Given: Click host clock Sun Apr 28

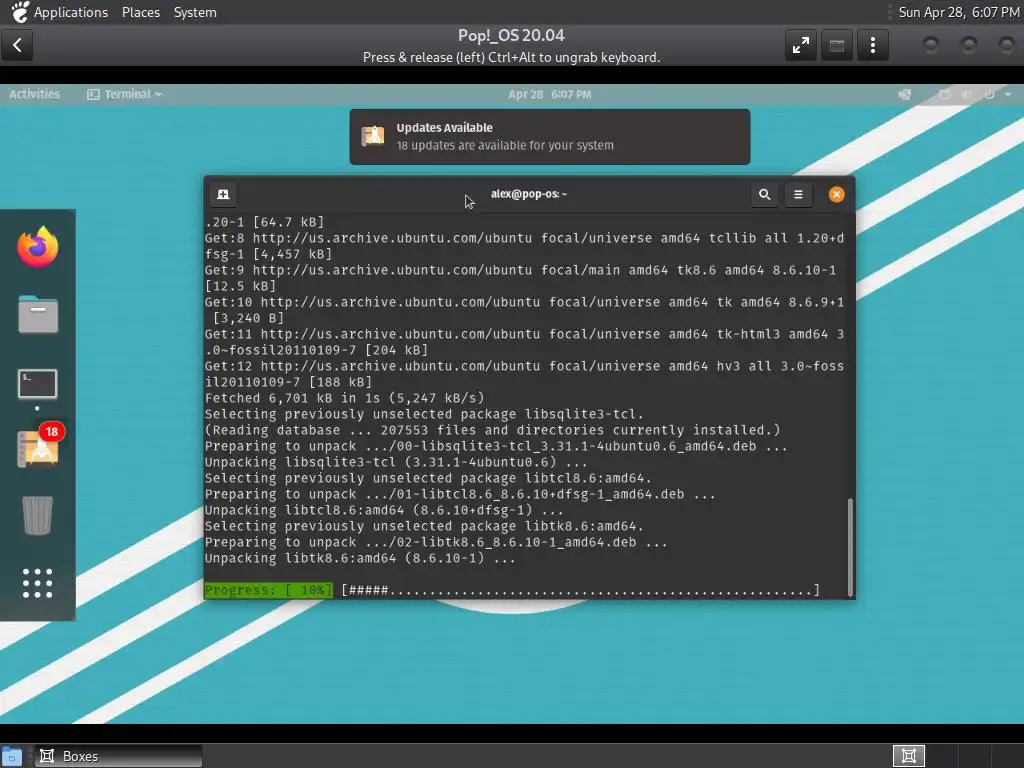Looking at the screenshot, I should coord(959,12).
